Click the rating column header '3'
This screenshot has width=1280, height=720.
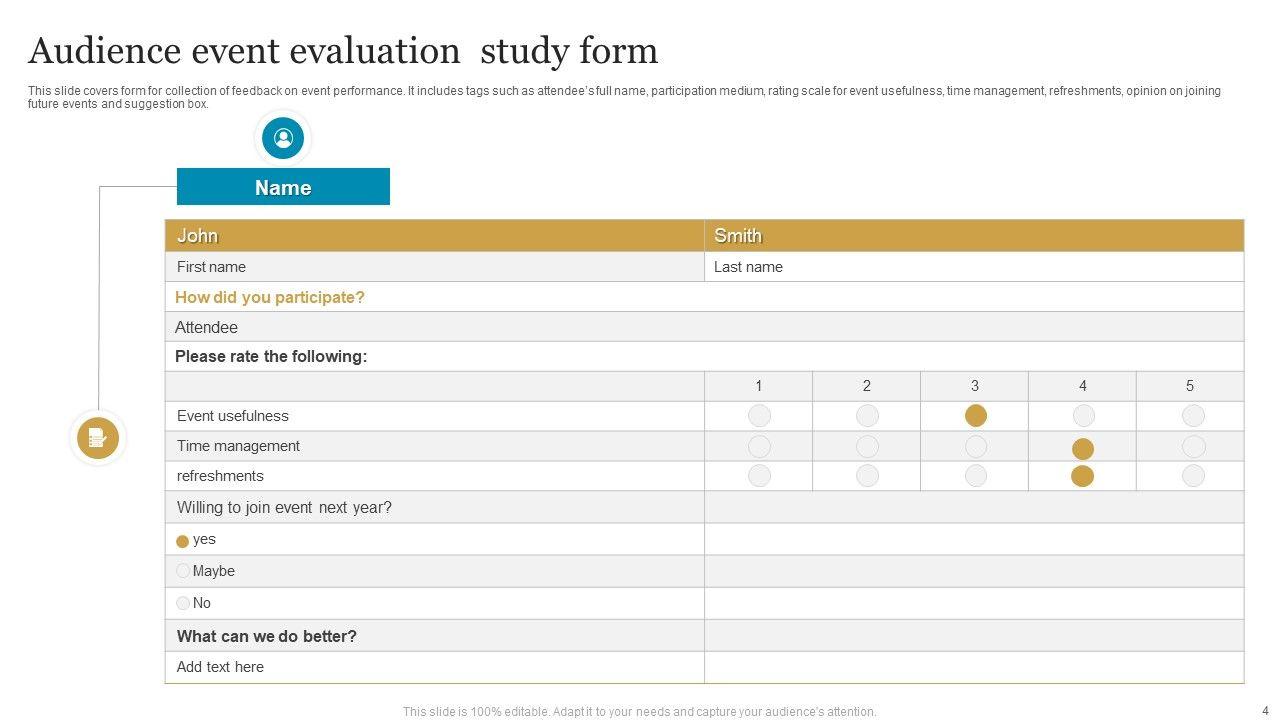[975, 386]
